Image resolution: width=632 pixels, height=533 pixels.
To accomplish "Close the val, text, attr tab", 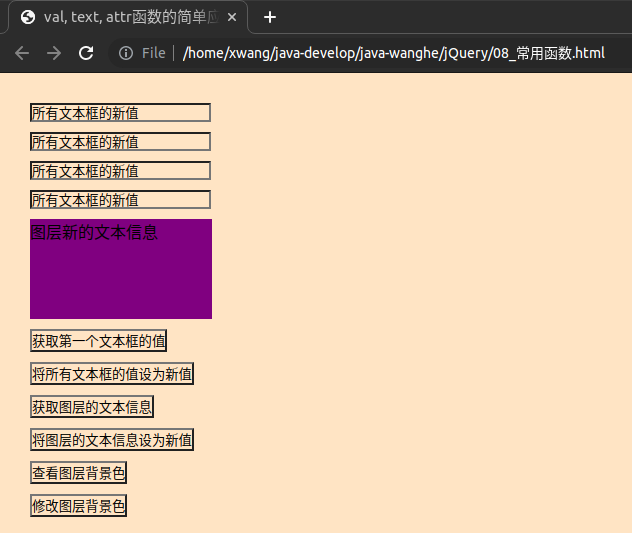I will tap(232, 17).
